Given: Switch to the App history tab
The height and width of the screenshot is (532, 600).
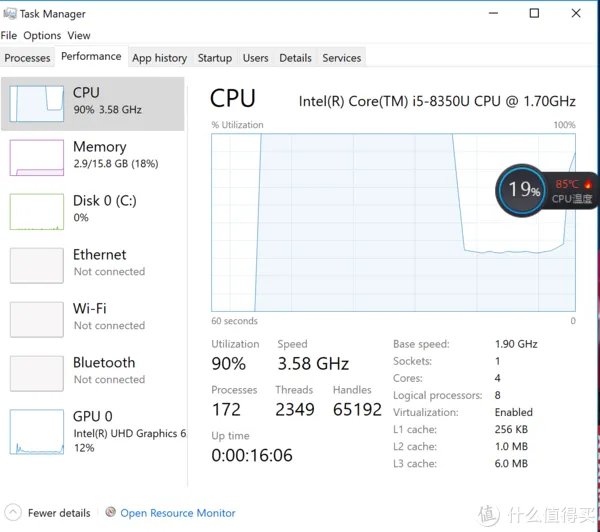Looking at the screenshot, I should tap(159, 58).
